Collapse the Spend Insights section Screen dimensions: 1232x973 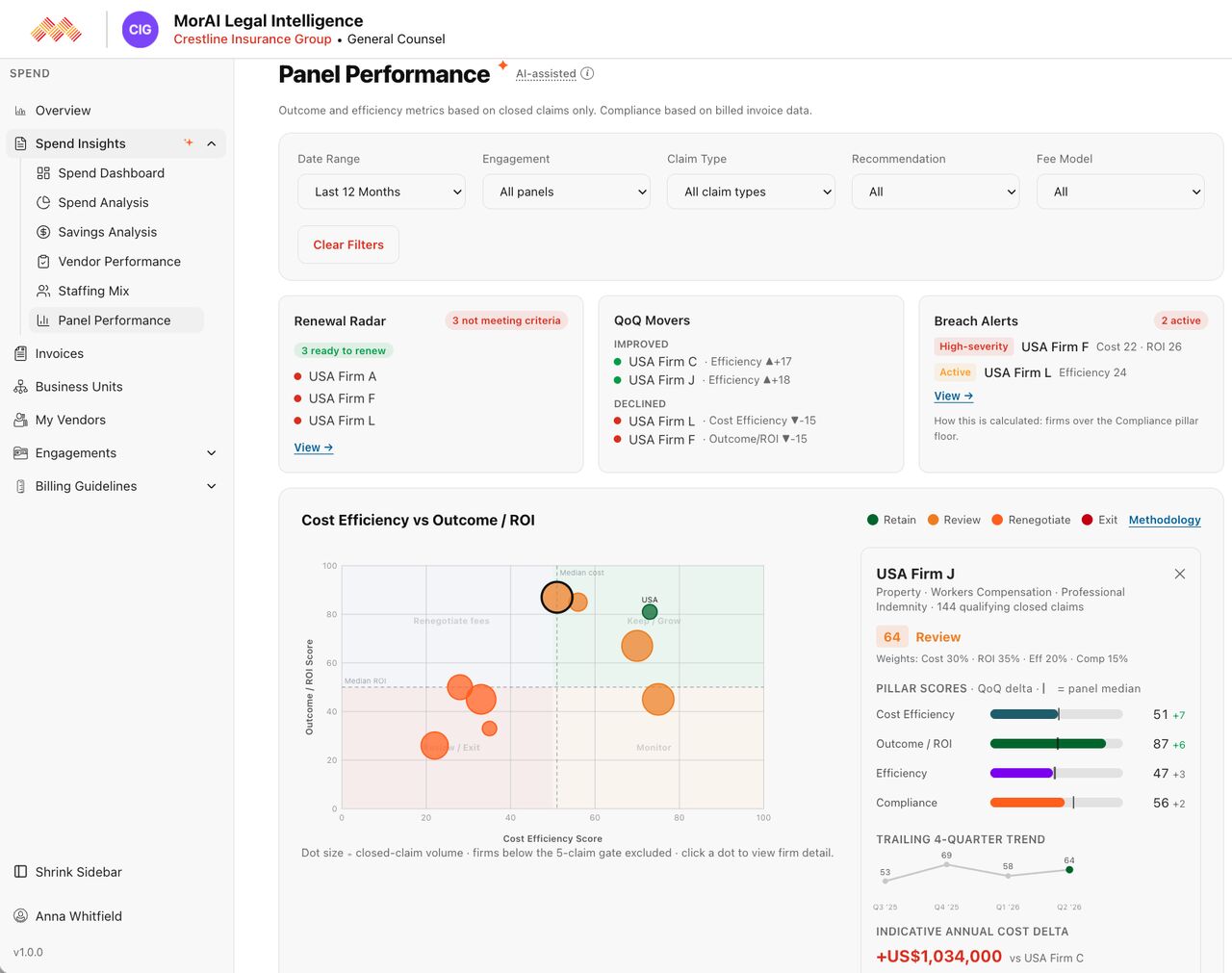(212, 143)
